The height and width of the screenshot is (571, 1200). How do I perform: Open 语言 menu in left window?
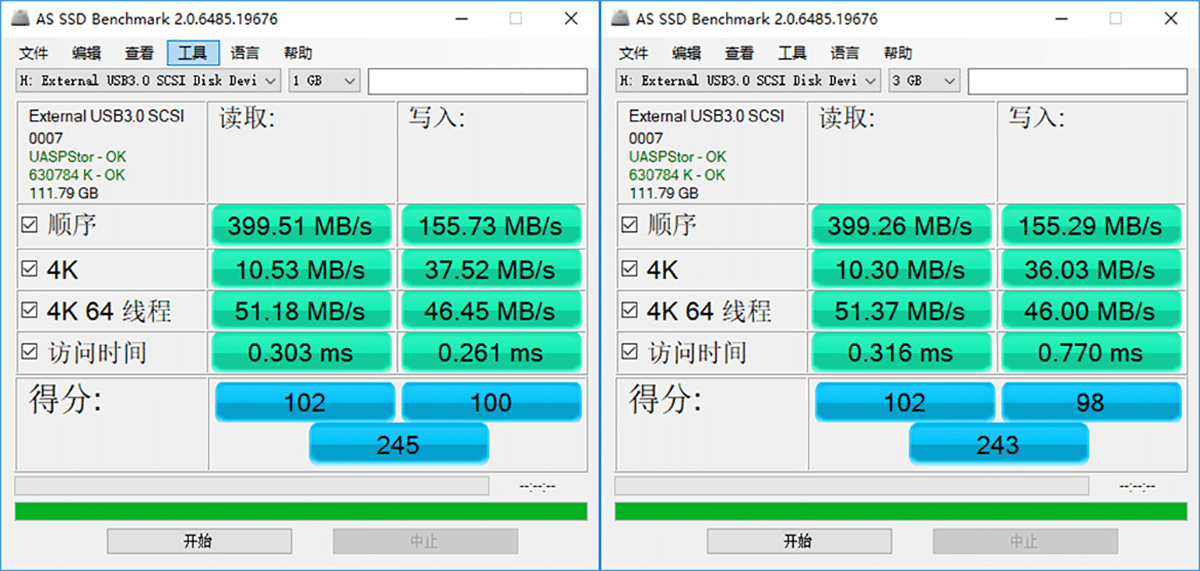tap(245, 53)
